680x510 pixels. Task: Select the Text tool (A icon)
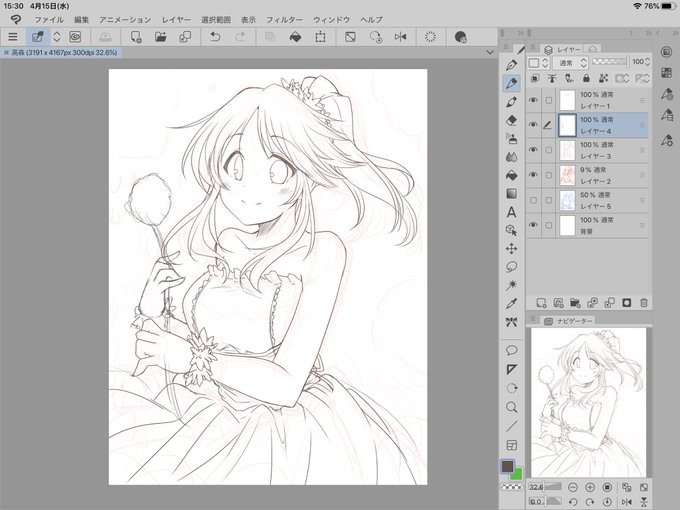(512, 212)
